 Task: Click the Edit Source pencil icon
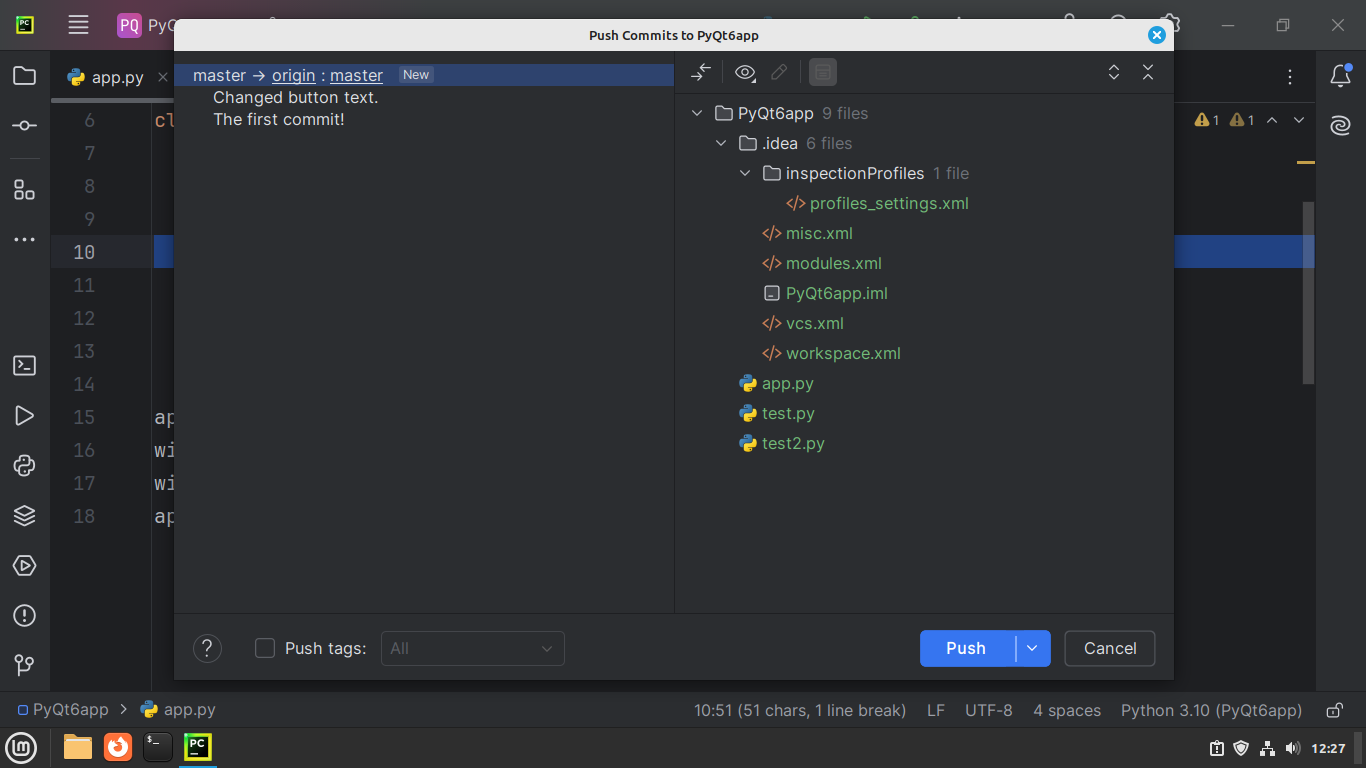(779, 72)
